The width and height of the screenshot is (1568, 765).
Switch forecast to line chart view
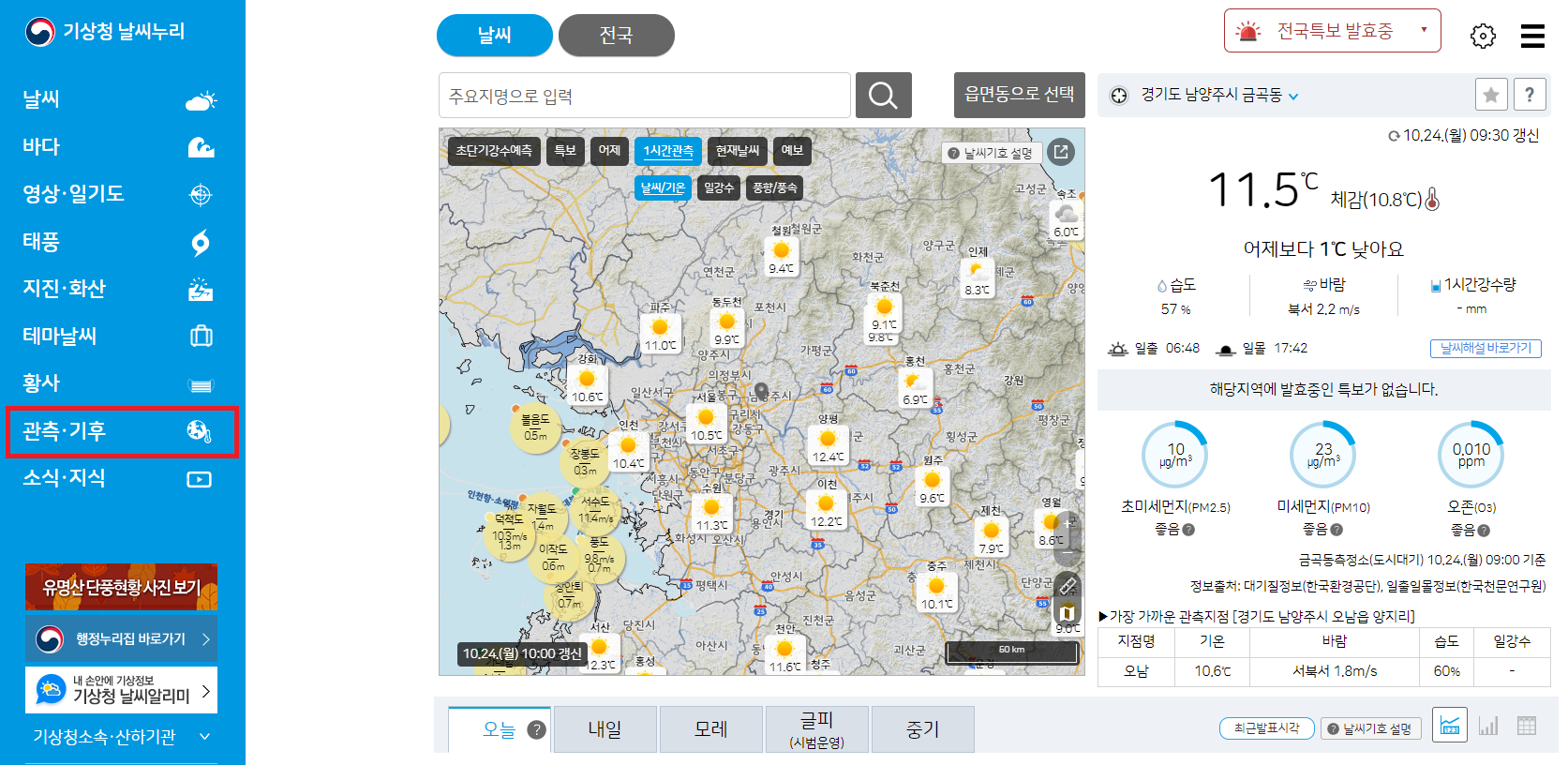click(x=1450, y=726)
